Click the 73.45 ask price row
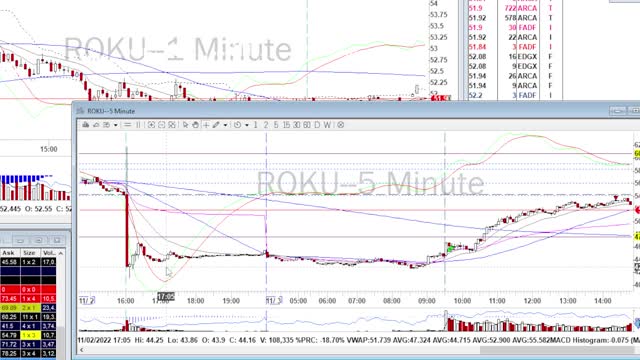The height and width of the screenshot is (360, 640). [28, 299]
